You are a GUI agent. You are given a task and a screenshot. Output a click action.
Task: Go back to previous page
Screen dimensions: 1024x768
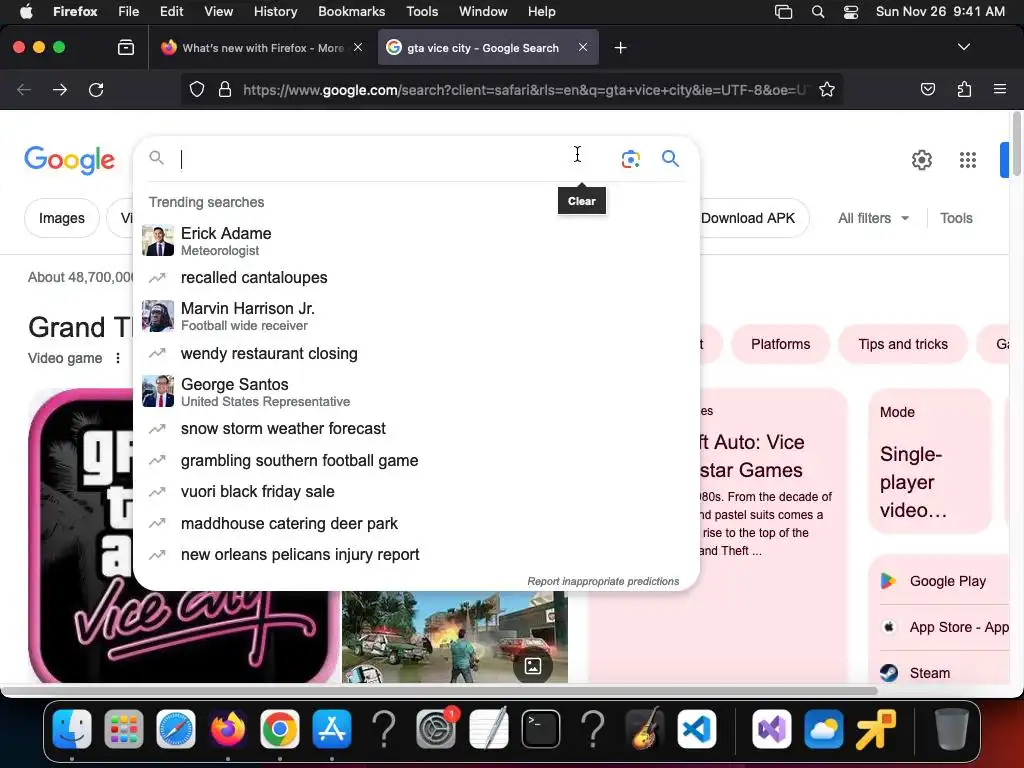coord(24,89)
